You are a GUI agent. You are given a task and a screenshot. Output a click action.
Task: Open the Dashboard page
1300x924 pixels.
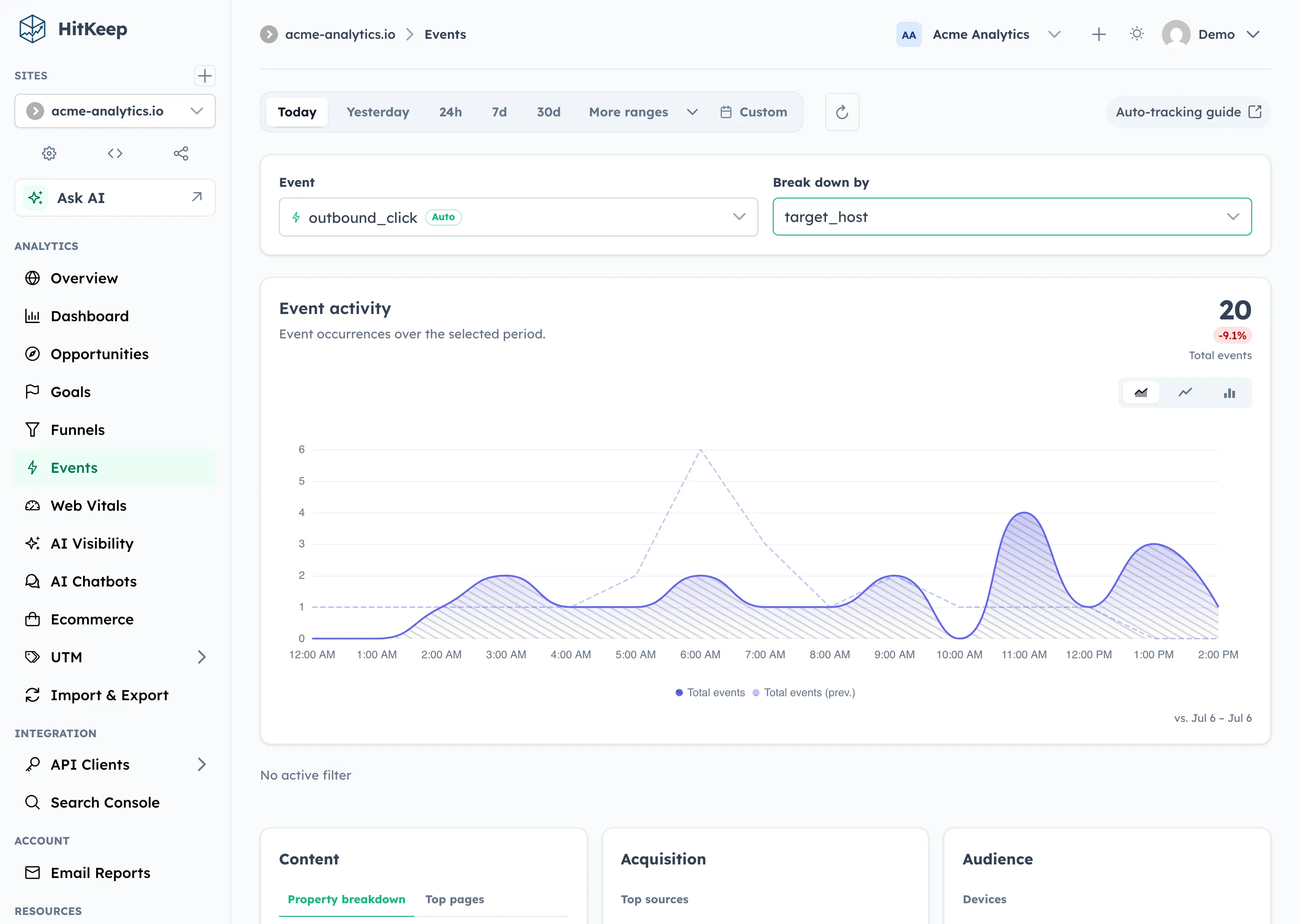[115, 316]
